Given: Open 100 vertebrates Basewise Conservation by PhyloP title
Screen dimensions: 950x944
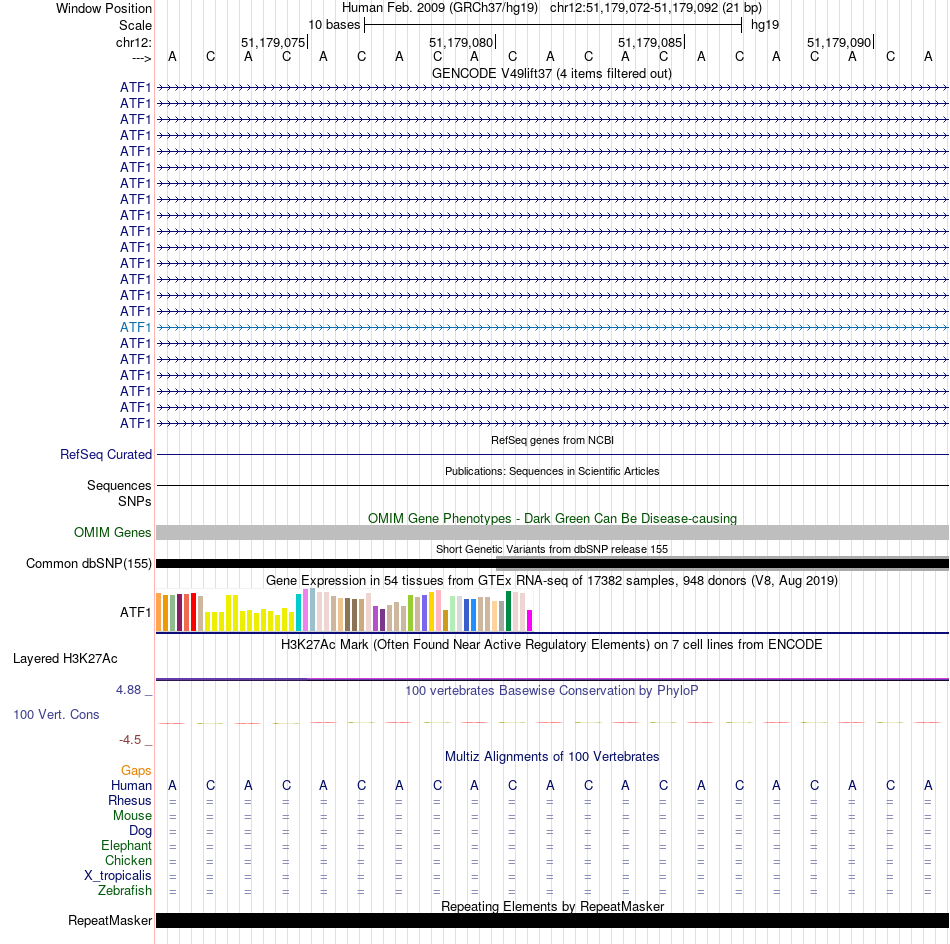Looking at the screenshot, I should click(x=551, y=691).
